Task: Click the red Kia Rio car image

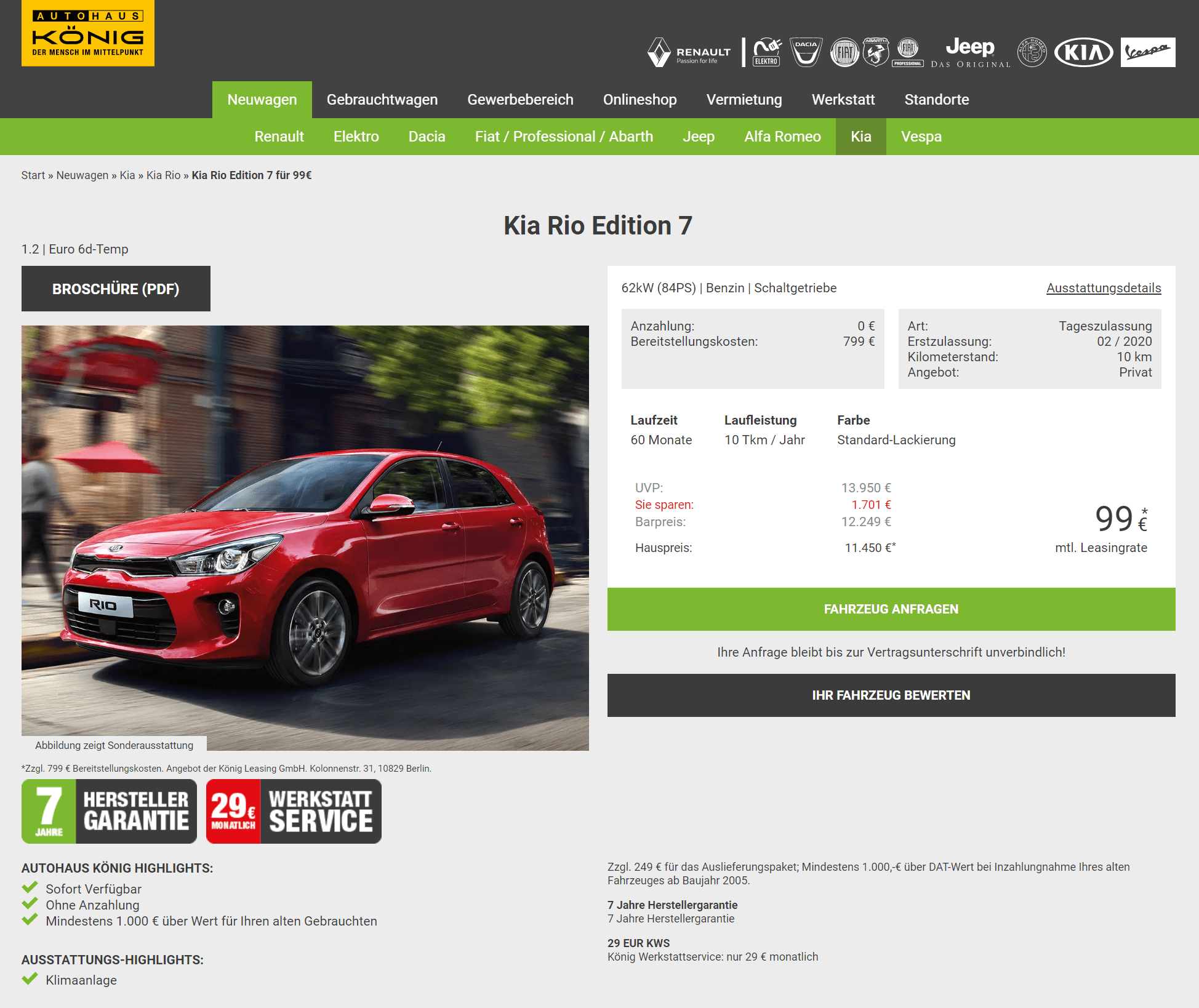Action: click(x=305, y=538)
